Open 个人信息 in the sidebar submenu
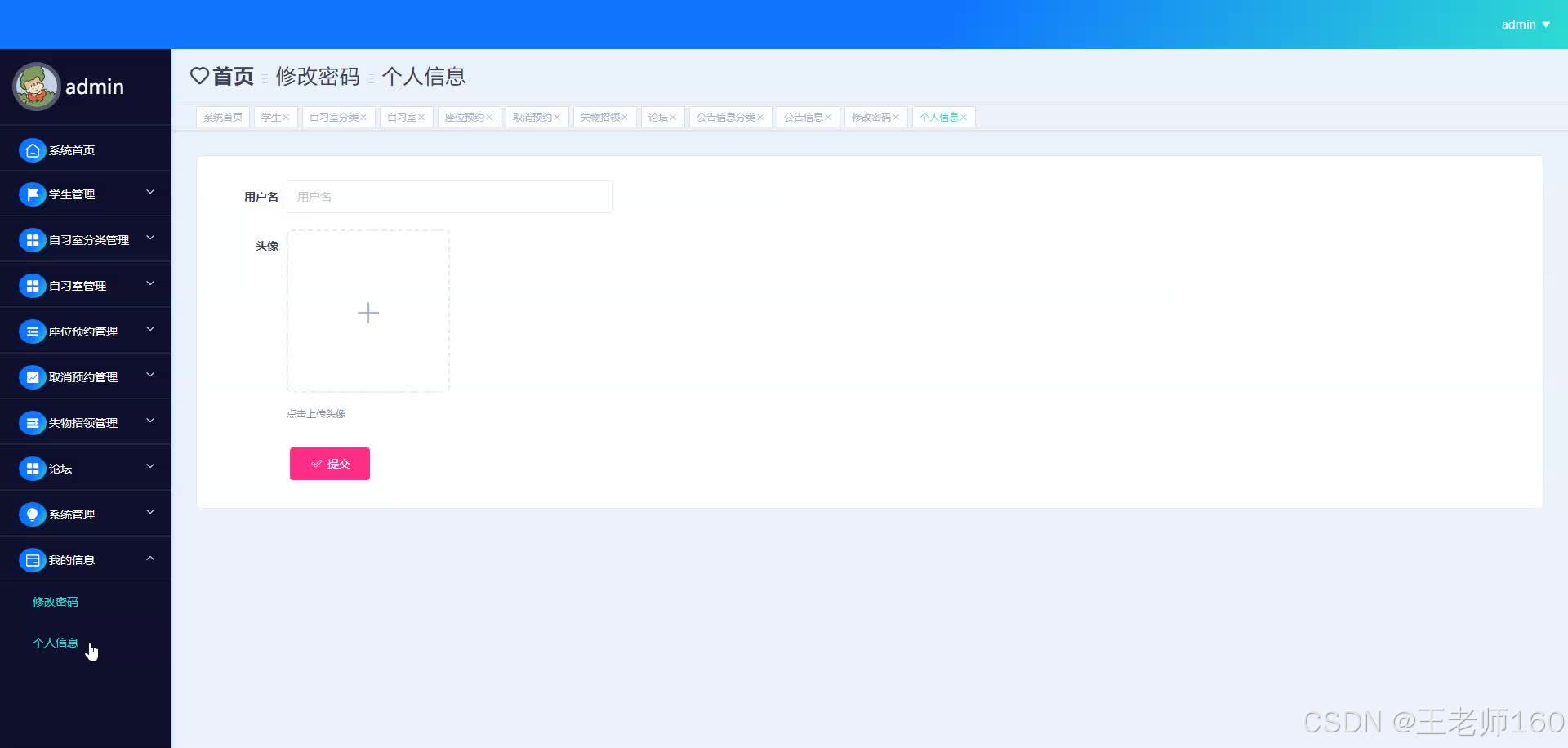Image resolution: width=1568 pixels, height=748 pixels. coord(56,643)
